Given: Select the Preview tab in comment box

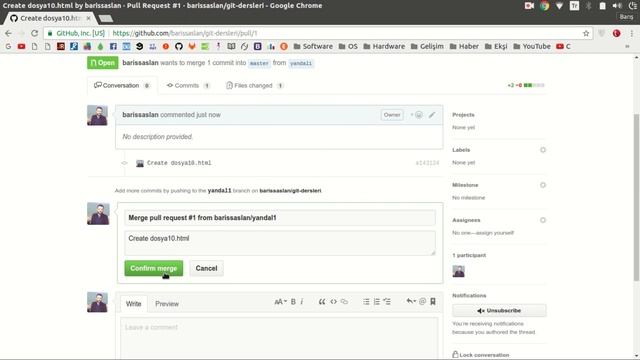Looking at the screenshot, I should (x=167, y=304).
